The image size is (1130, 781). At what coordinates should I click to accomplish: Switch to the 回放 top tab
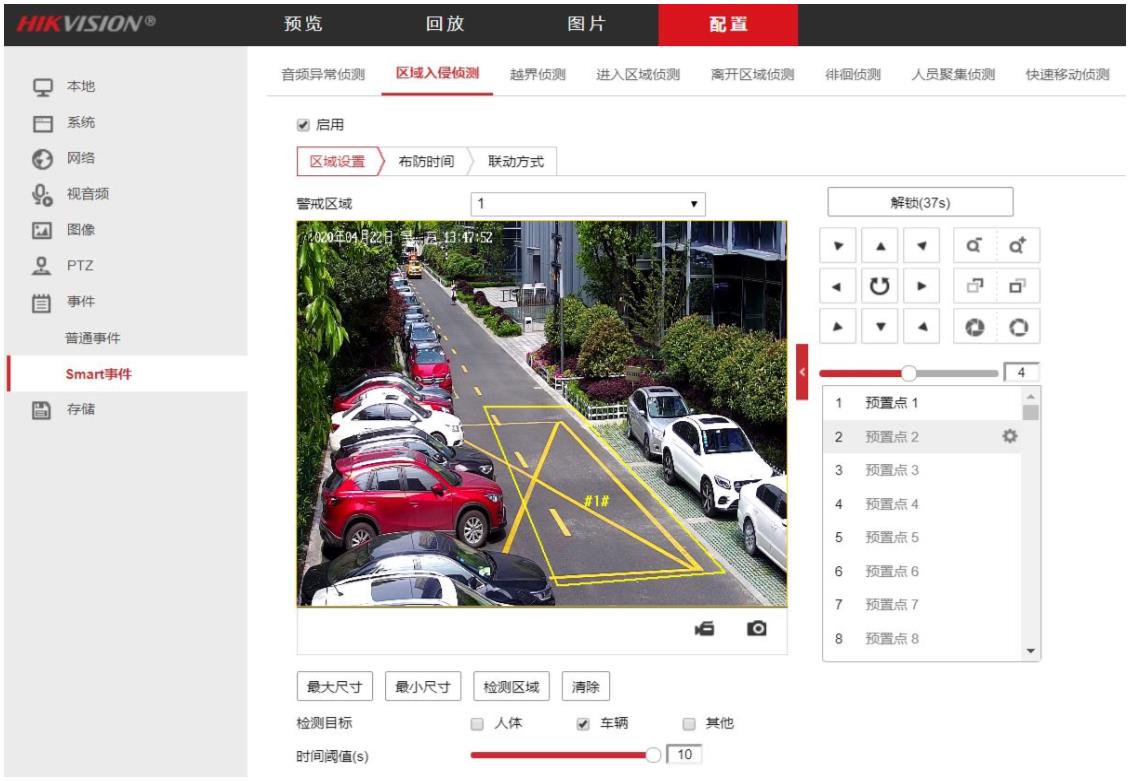pyautogui.click(x=445, y=24)
